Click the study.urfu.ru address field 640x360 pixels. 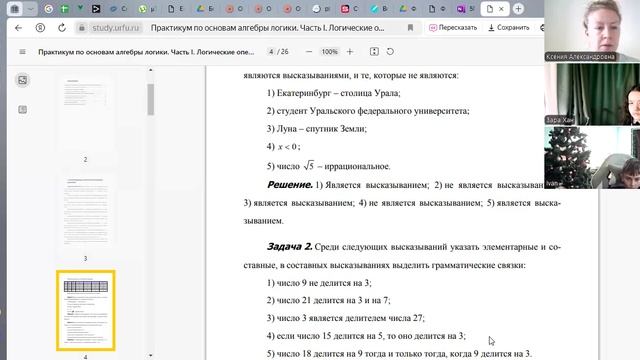coord(116,28)
